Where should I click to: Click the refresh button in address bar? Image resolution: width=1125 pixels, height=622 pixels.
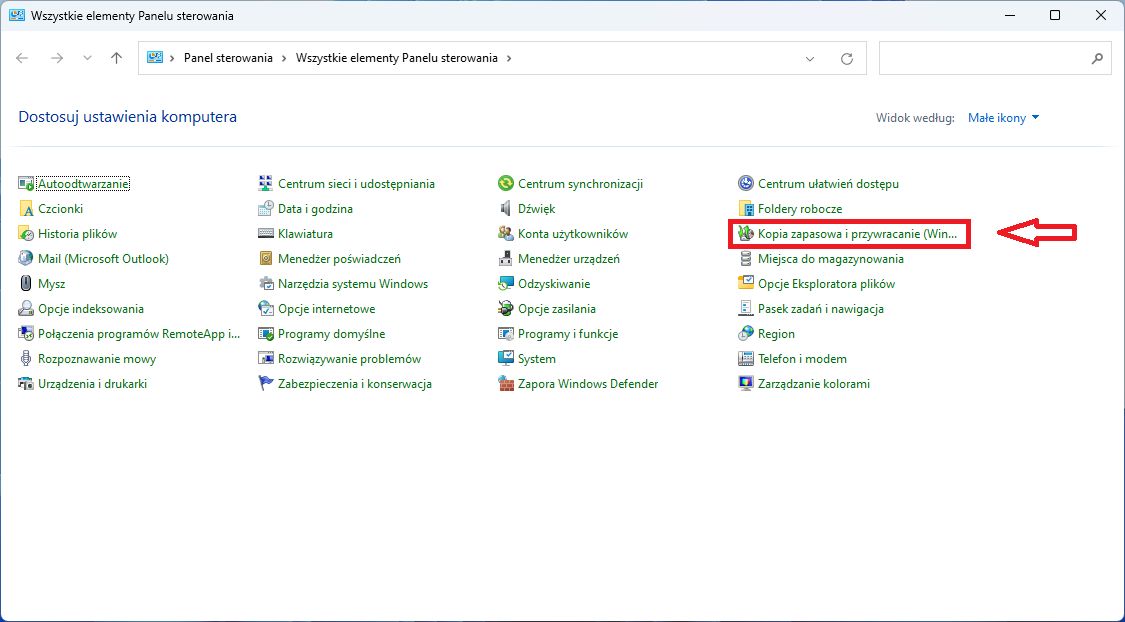847,59
